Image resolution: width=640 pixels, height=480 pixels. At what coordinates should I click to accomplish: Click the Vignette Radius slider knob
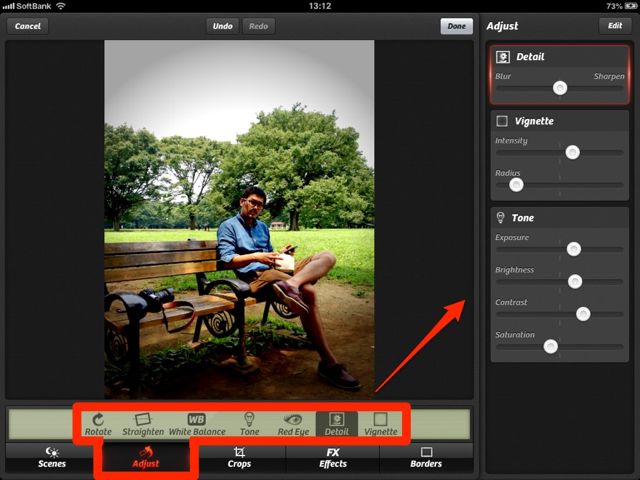[516, 185]
